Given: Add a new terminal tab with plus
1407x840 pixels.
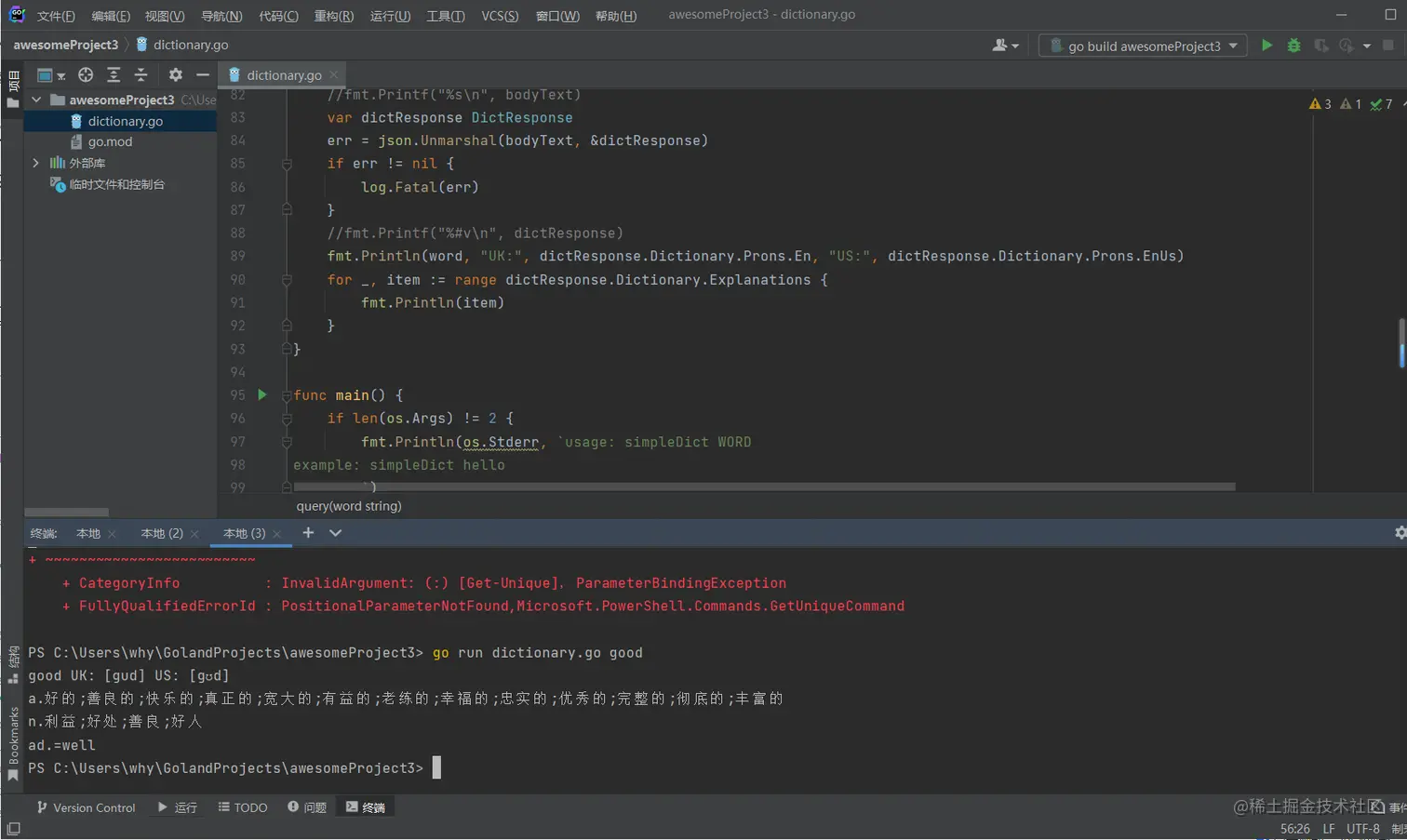Looking at the screenshot, I should pyautogui.click(x=308, y=532).
